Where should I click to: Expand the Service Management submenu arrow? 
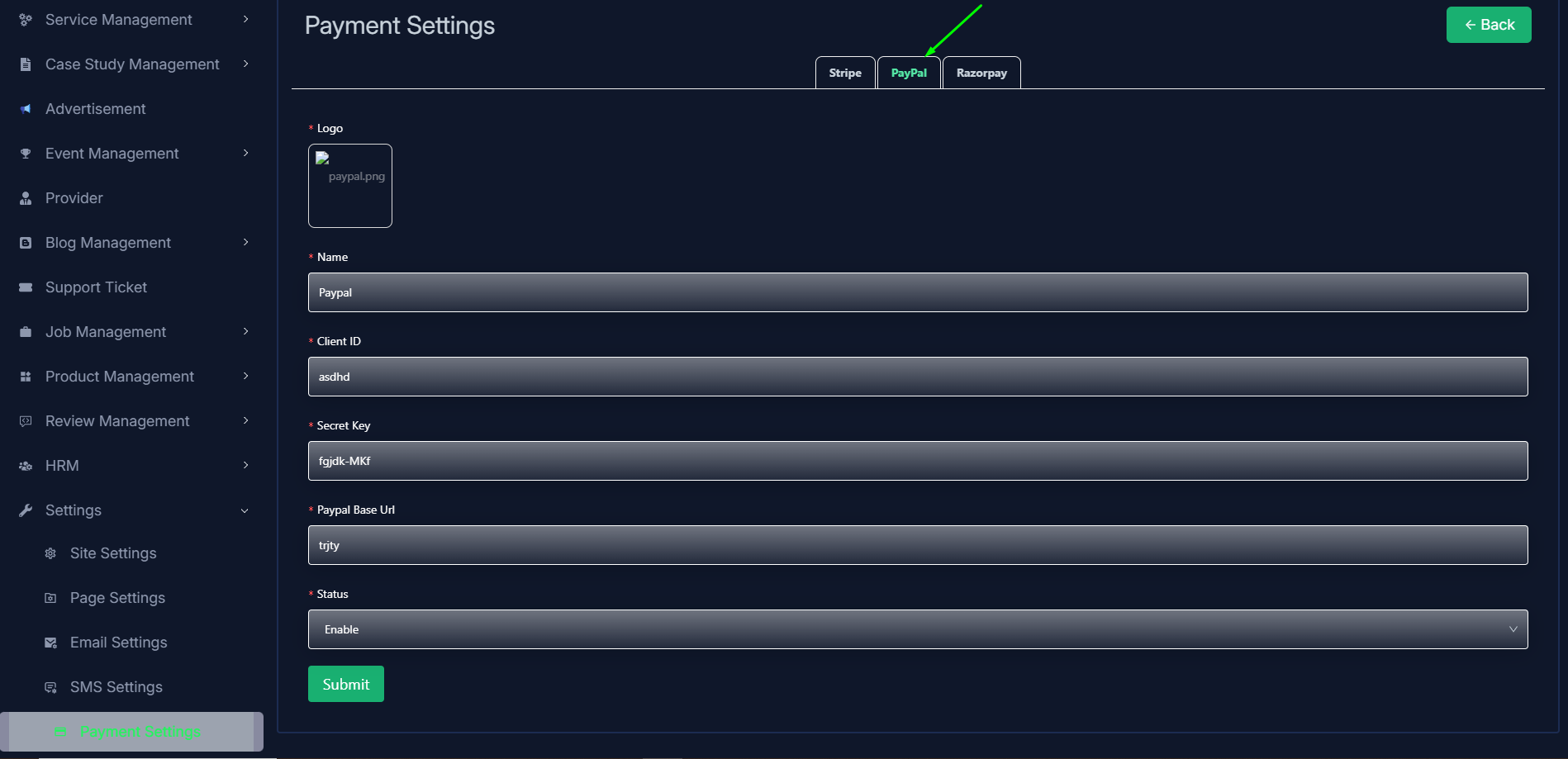coord(245,19)
